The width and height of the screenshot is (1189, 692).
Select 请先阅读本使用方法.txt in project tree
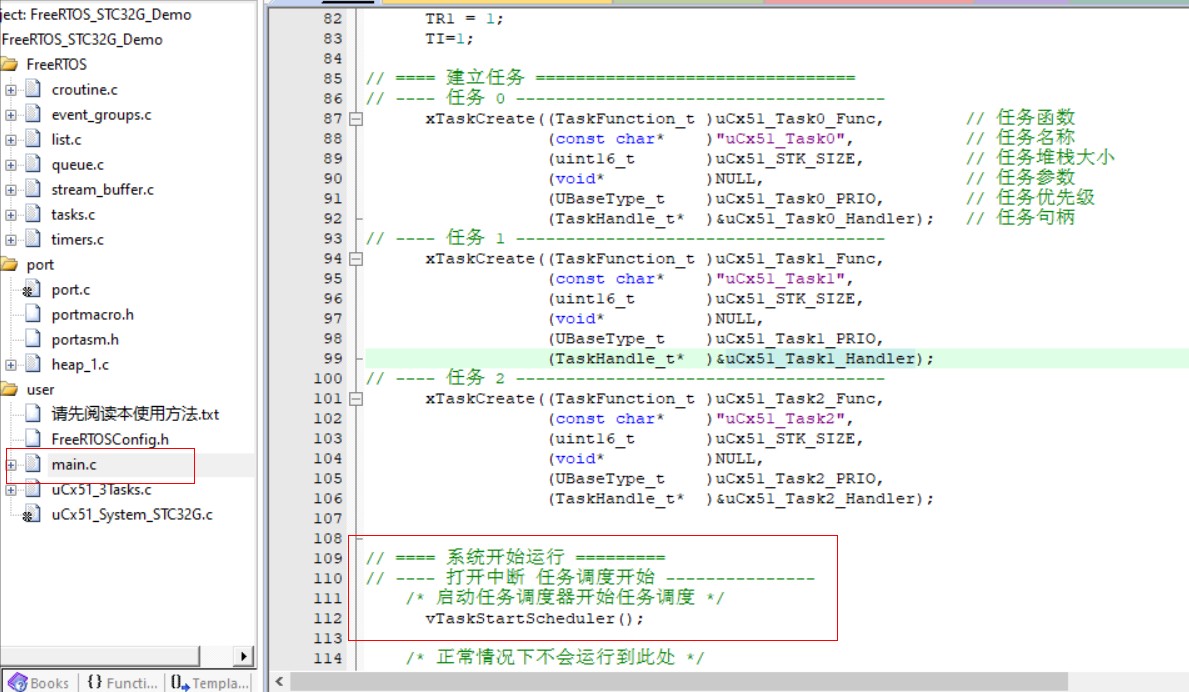135,414
